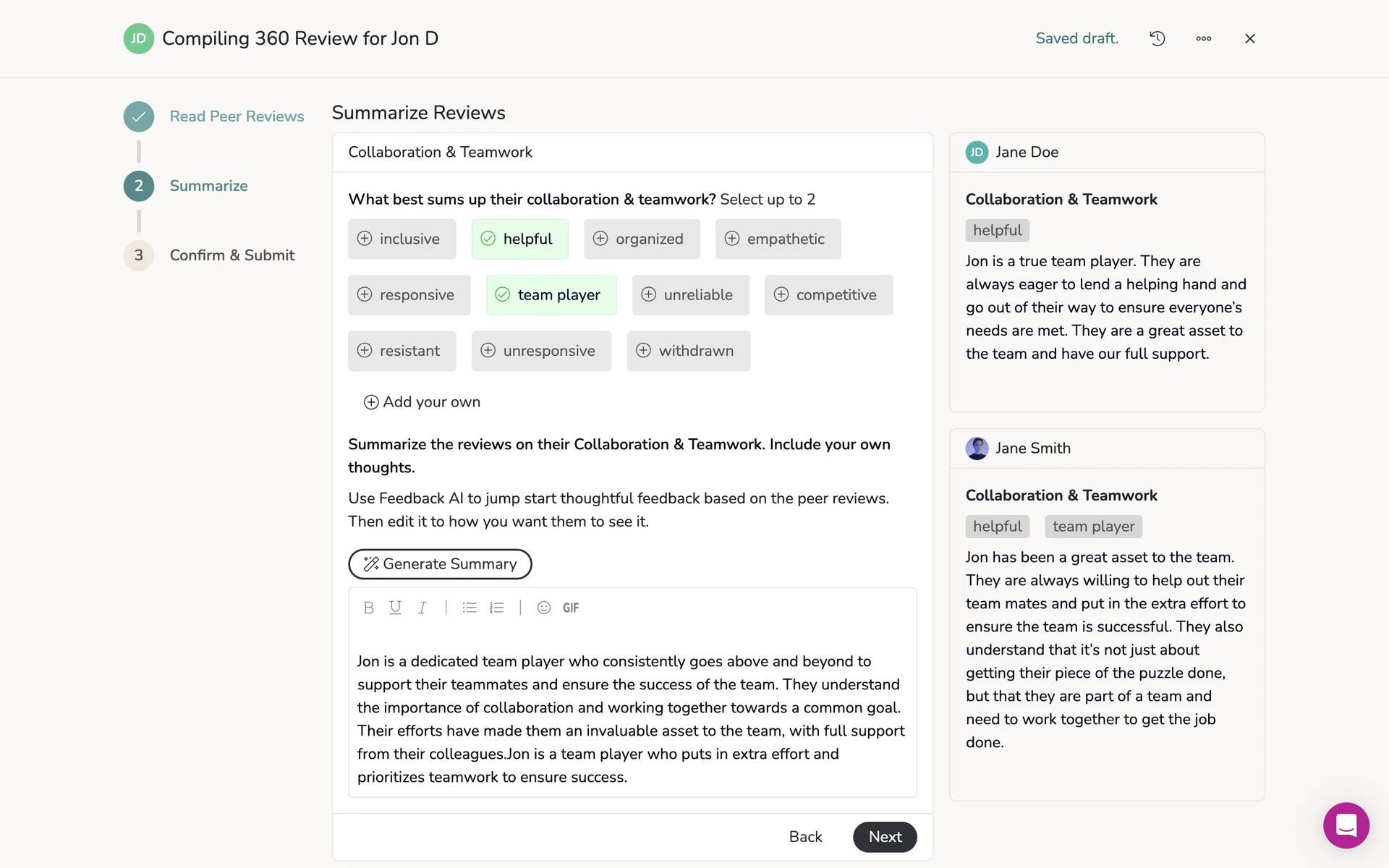
Task: Click inside the summary text editor
Action: coord(631,718)
